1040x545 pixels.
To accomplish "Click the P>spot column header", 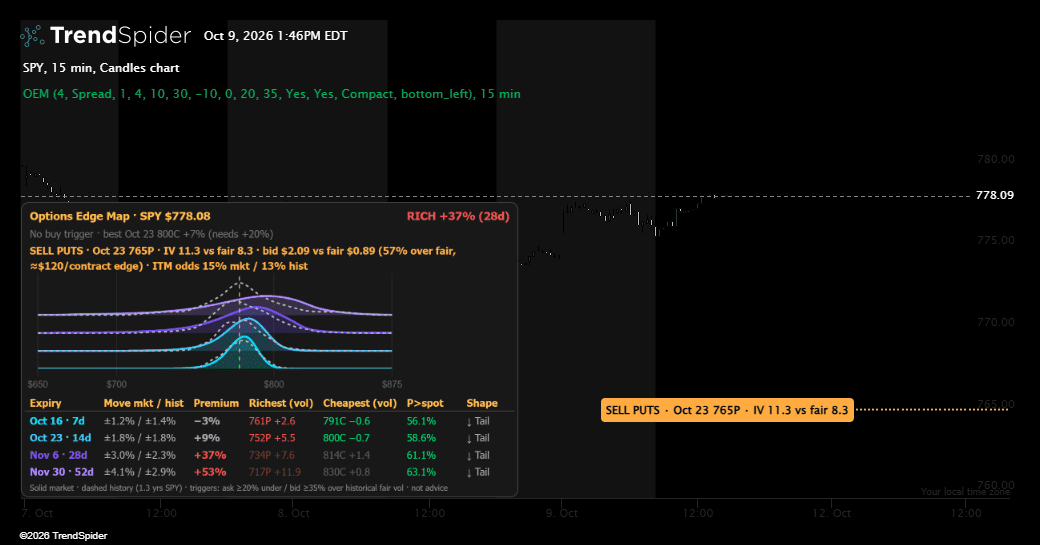I will [x=425, y=403].
